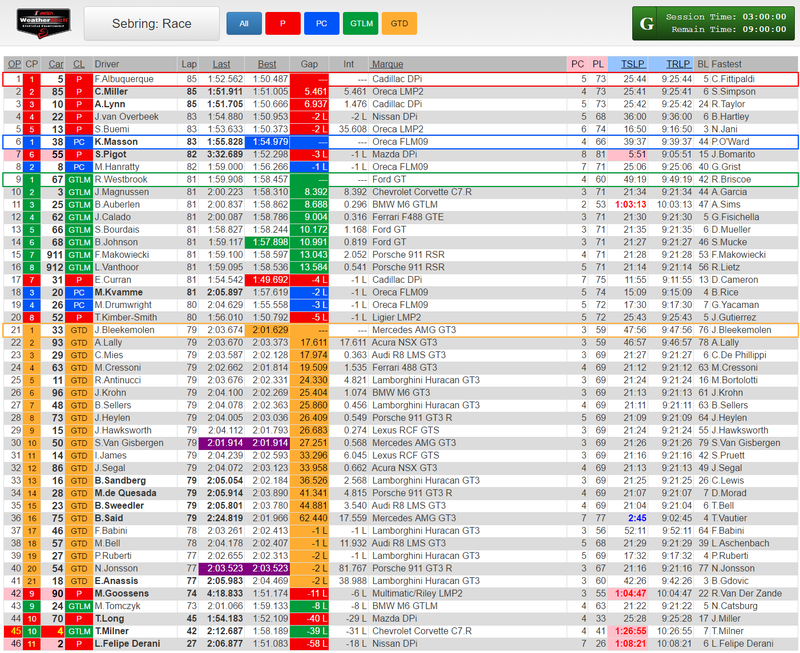Select driver L.Felipe Derani in the Driver column

coord(127,644)
